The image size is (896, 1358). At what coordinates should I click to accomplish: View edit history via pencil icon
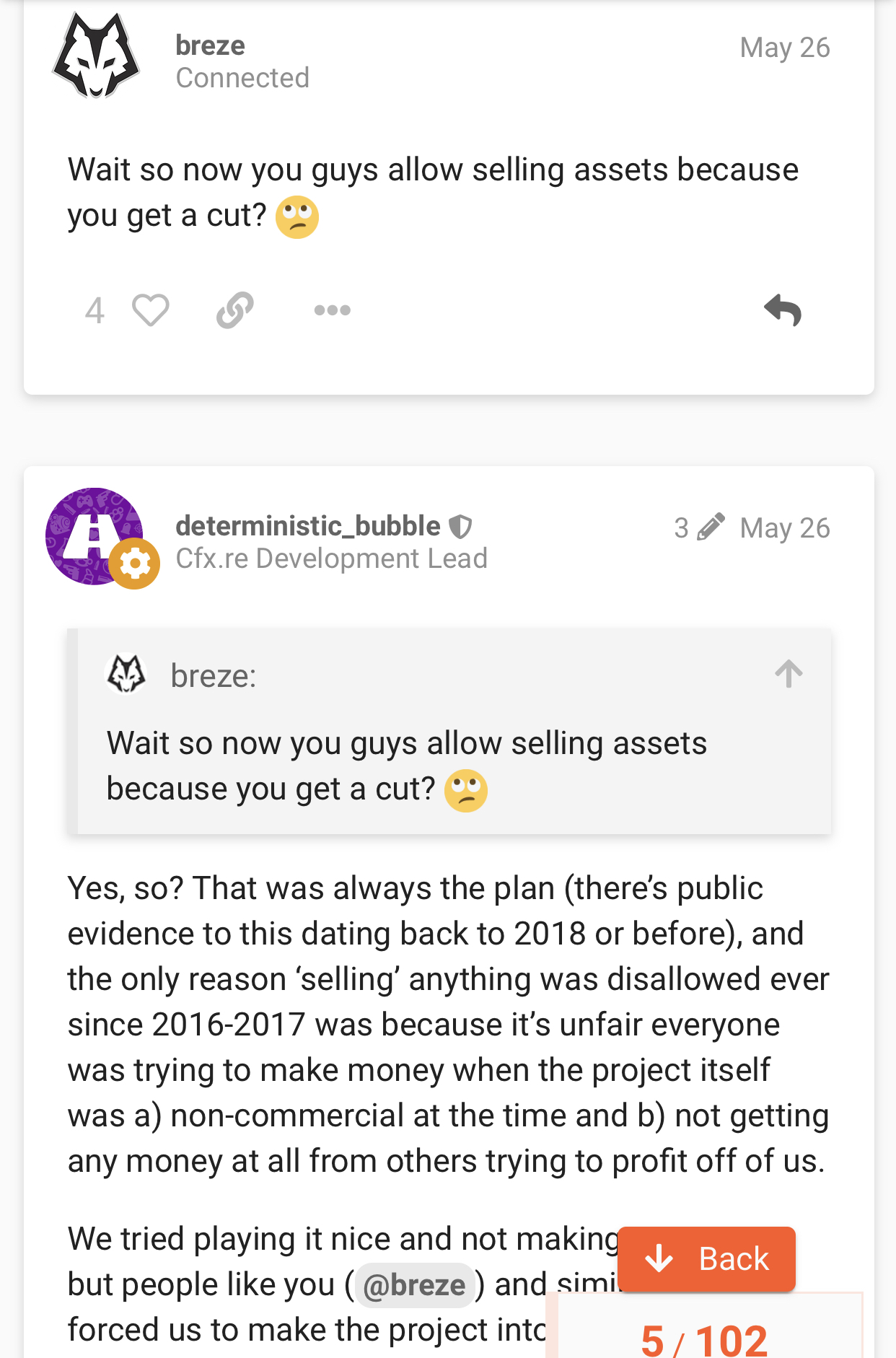click(x=711, y=527)
